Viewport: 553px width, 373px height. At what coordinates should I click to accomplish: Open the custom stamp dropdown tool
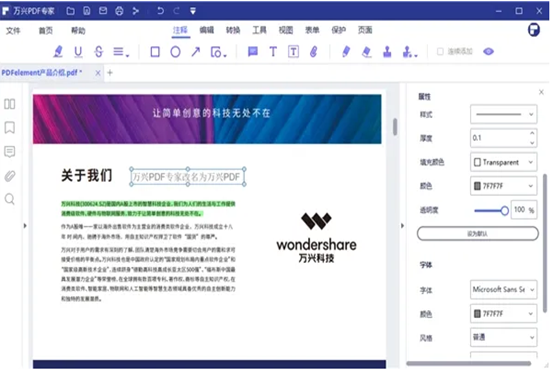[410, 52]
